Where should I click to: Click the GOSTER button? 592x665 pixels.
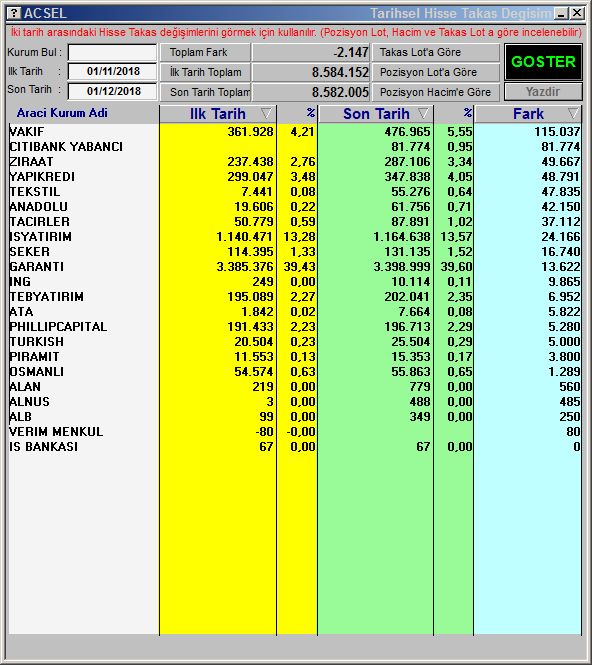coord(543,62)
